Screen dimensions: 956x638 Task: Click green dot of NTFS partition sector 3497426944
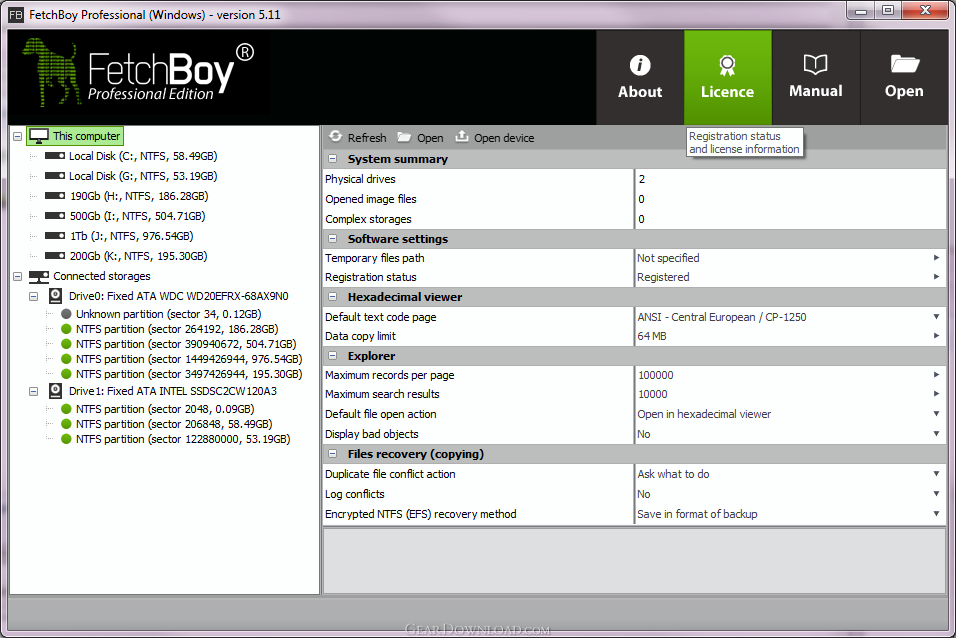pyautogui.click(x=66, y=375)
